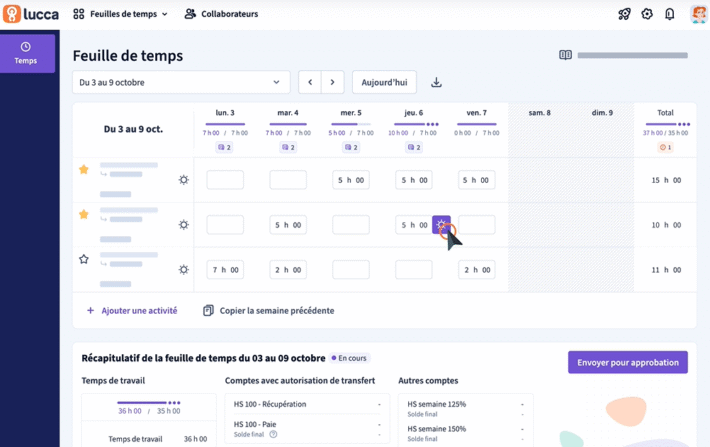Viewport: 710px width, 447px height.
Task: Go to next week with right chevron
Action: point(332,83)
